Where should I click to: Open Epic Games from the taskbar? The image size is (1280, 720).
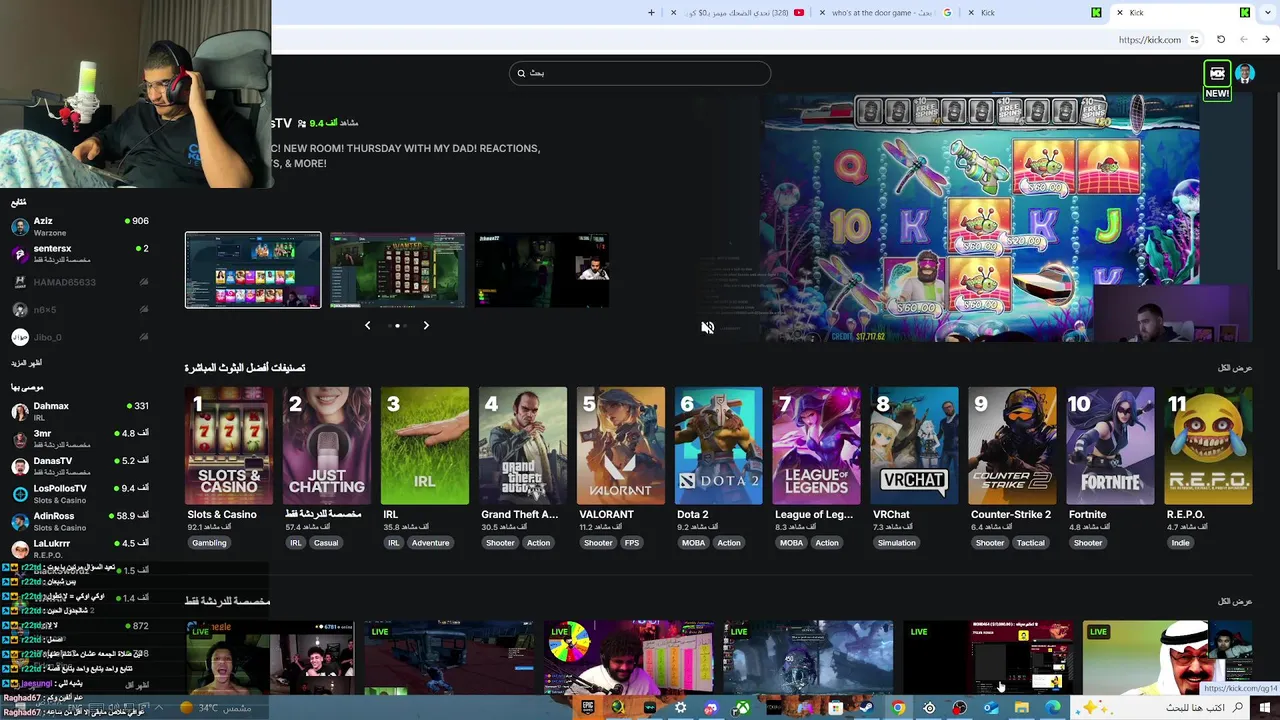coord(588,708)
